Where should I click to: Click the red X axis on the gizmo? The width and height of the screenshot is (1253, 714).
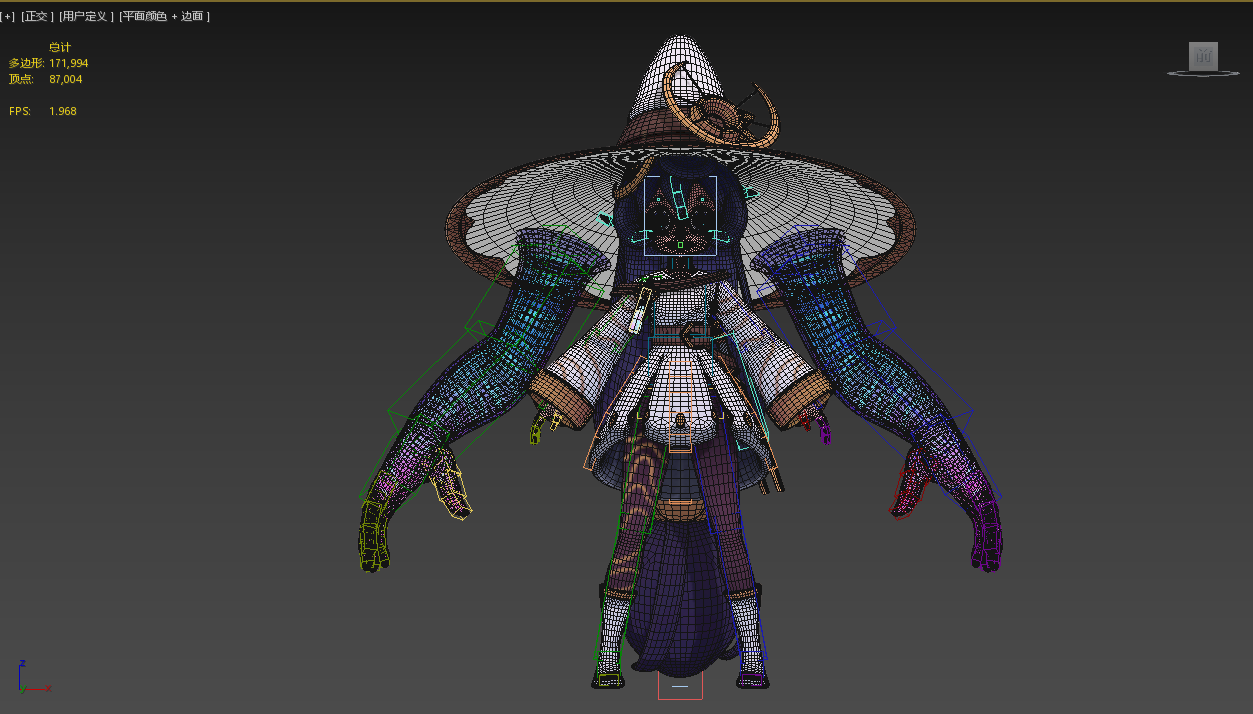point(46,689)
